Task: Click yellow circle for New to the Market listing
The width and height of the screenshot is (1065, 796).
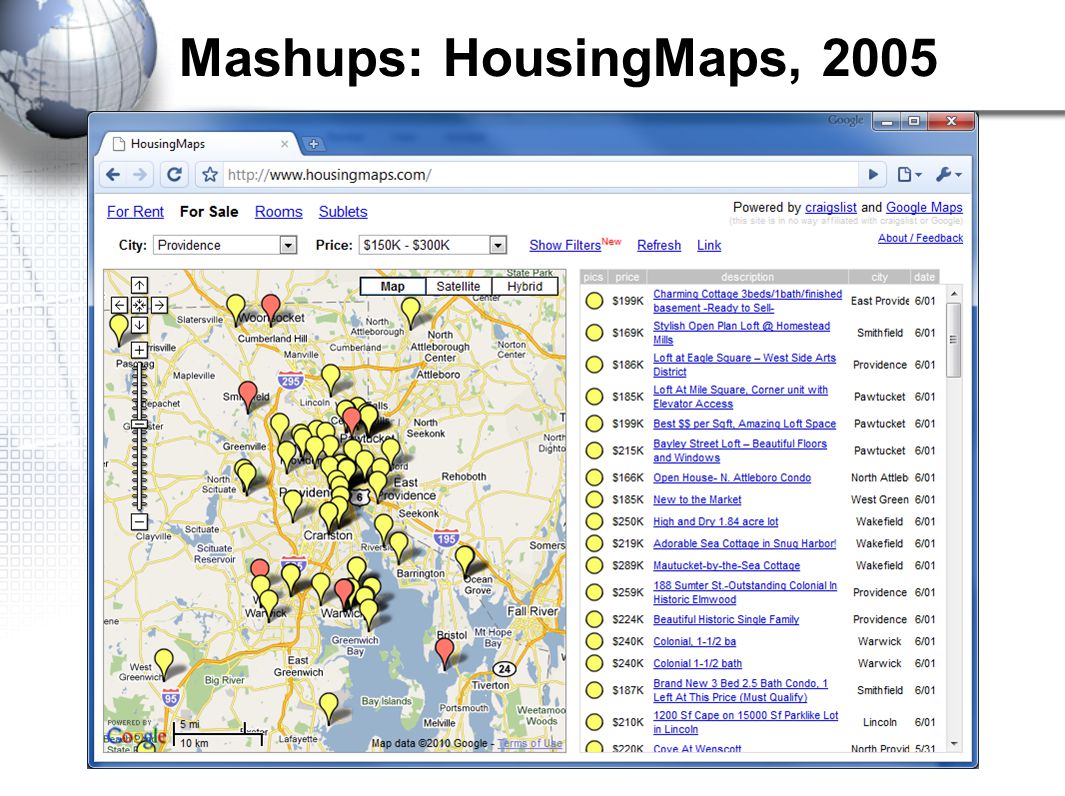Action: click(x=594, y=499)
